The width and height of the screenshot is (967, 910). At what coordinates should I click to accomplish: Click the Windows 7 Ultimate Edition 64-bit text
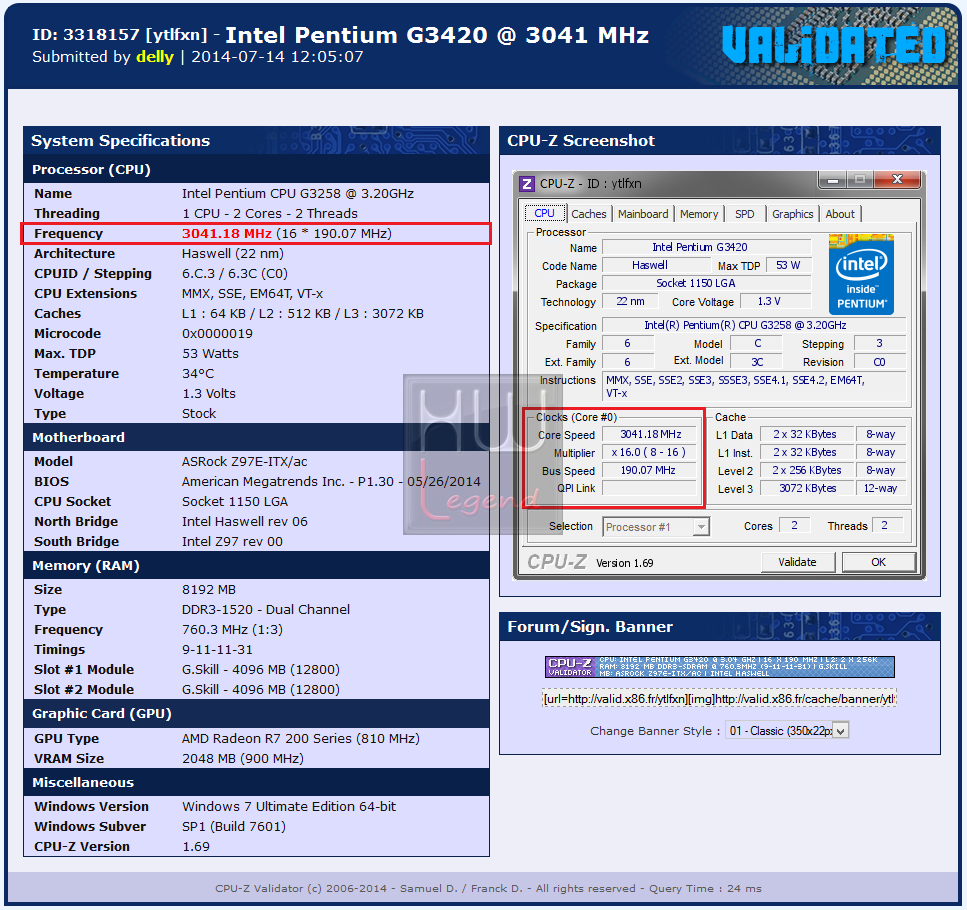click(289, 806)
